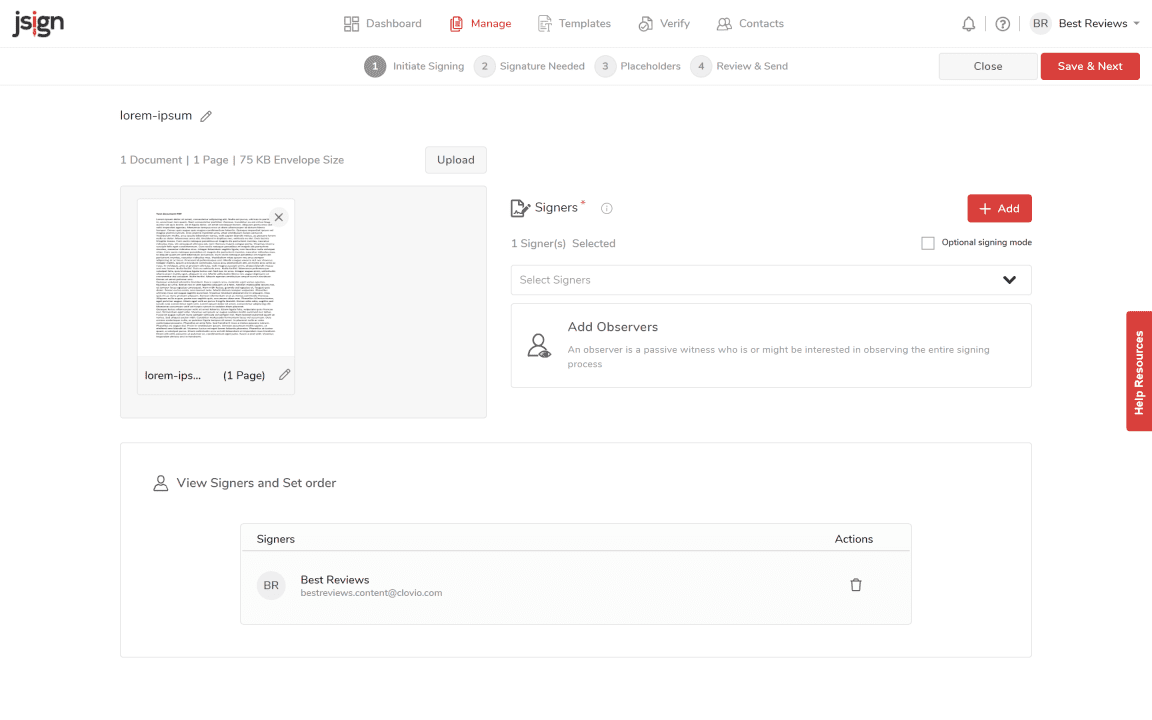Click the red Add signer button
The image size is (1152, 720).
click(x=999, y=208)
